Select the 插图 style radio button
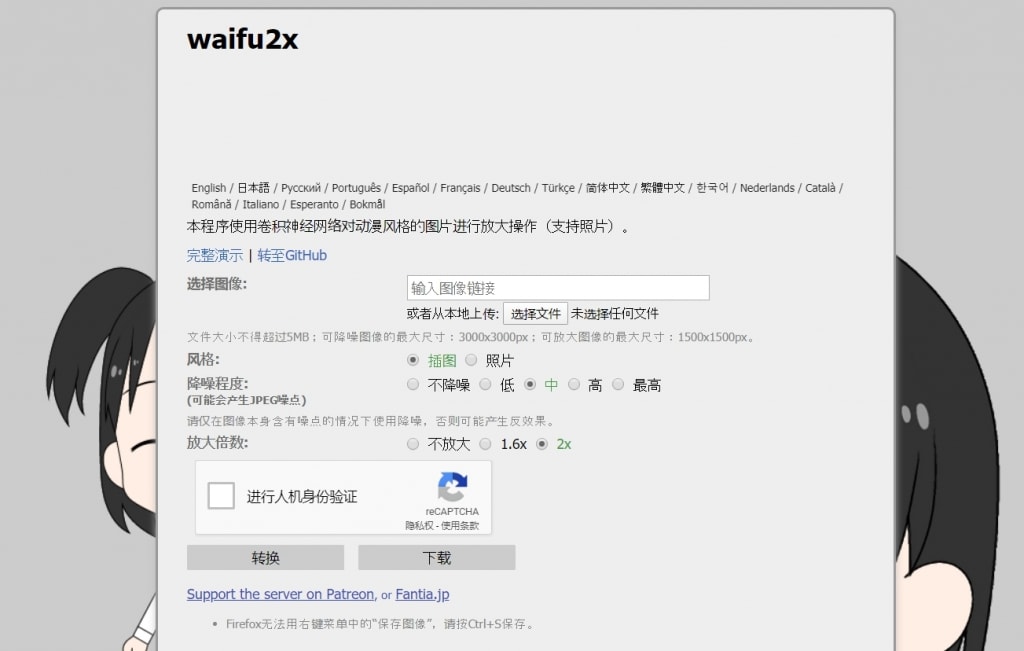Viewport: 1024px width, 651px height. [x=413, y=360]
